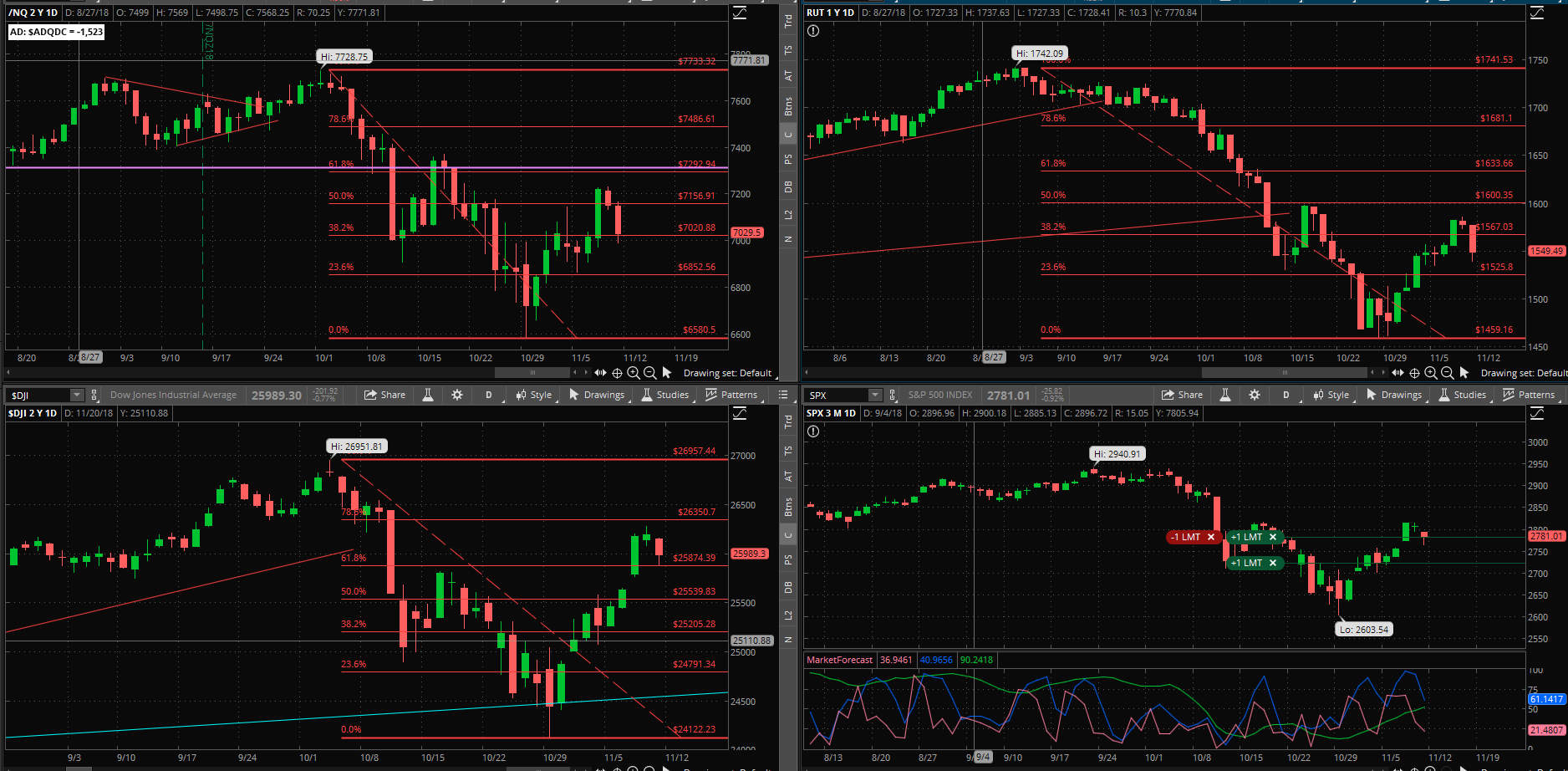Open the SPX symbol dropdown arrow
1568x771 pixels.
coord(875,395)
